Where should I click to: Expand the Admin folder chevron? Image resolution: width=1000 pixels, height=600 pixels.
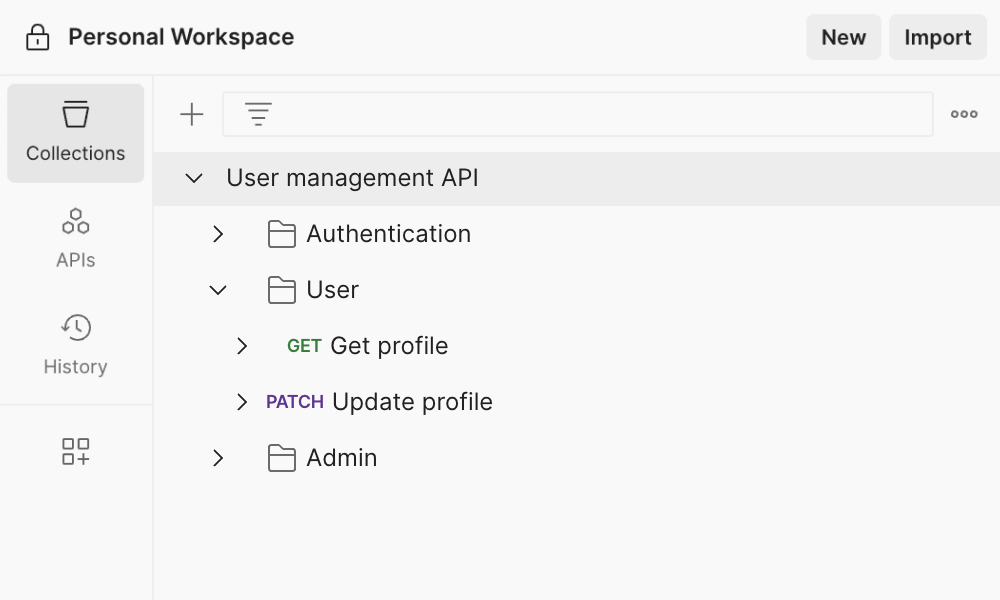point(218,458)
